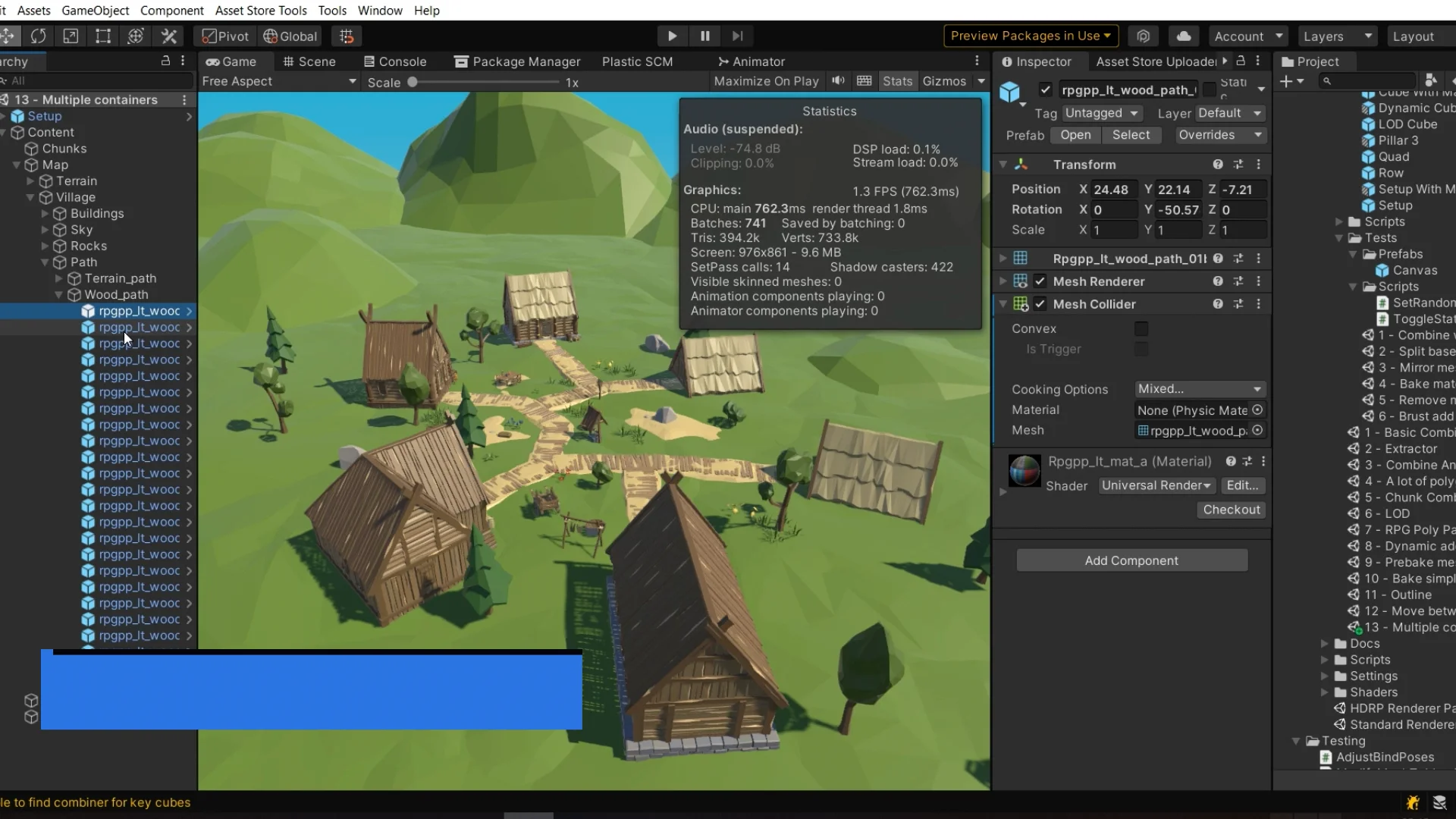Expand the Village node in the Hierarchy

29,197
